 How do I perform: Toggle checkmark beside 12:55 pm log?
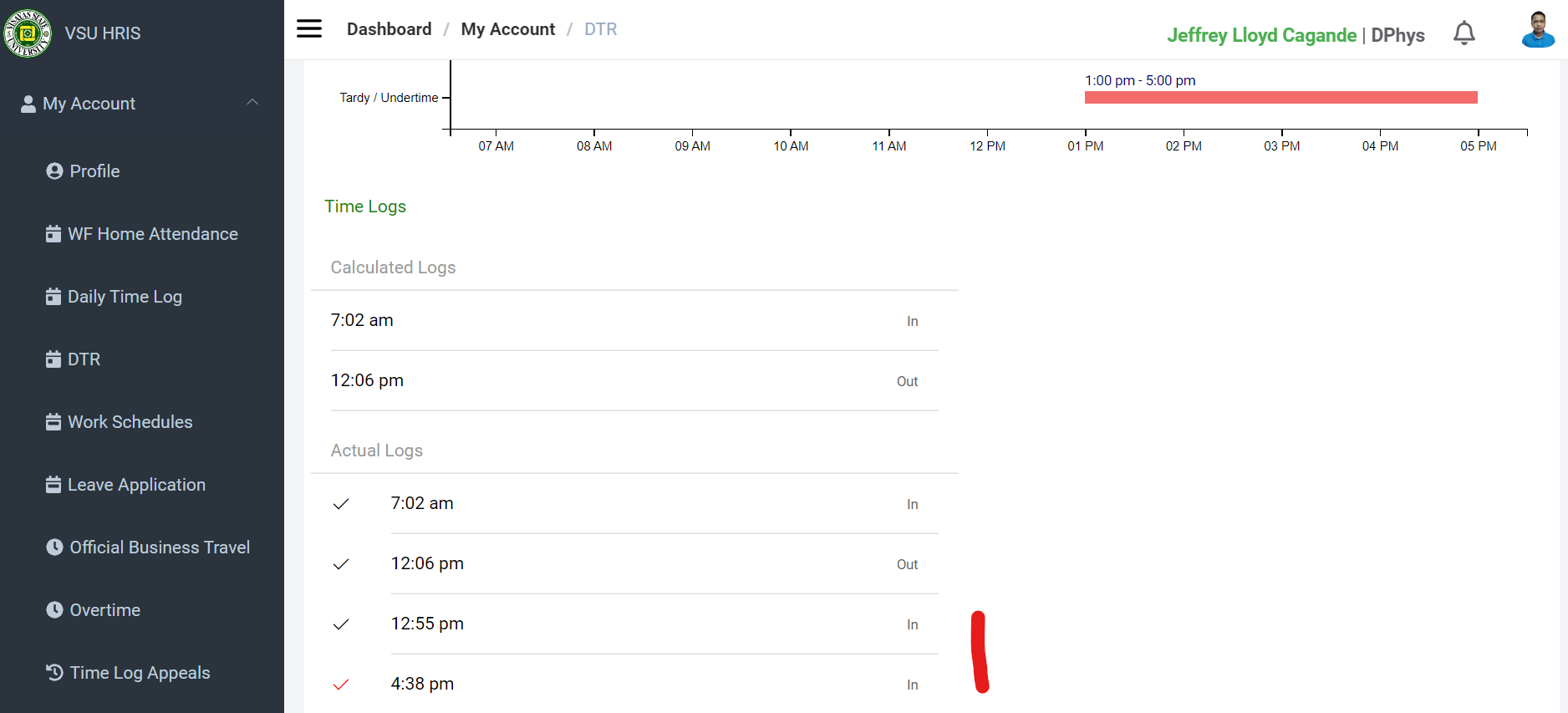341,624
